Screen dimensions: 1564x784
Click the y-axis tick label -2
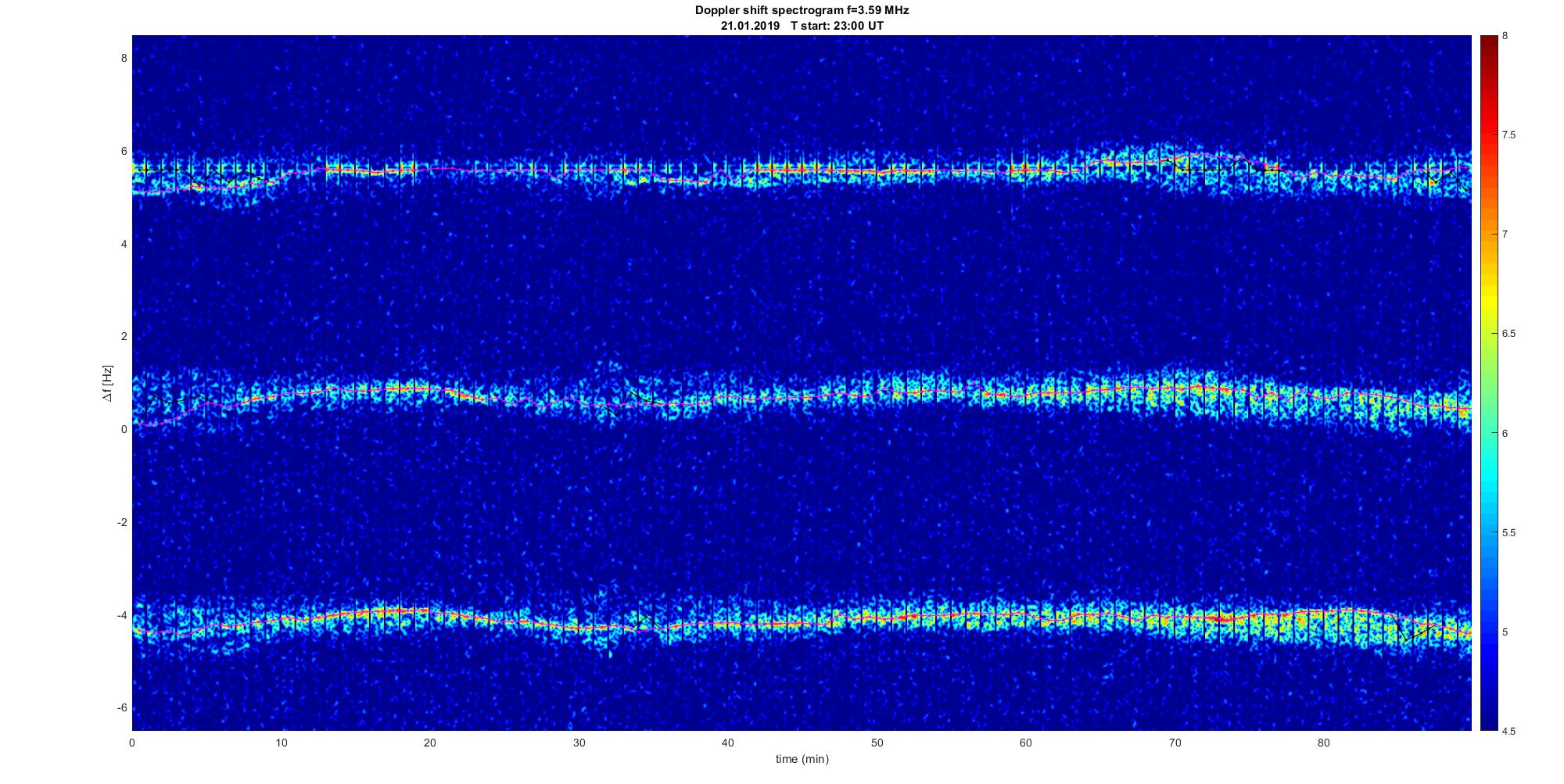point(122,522)
